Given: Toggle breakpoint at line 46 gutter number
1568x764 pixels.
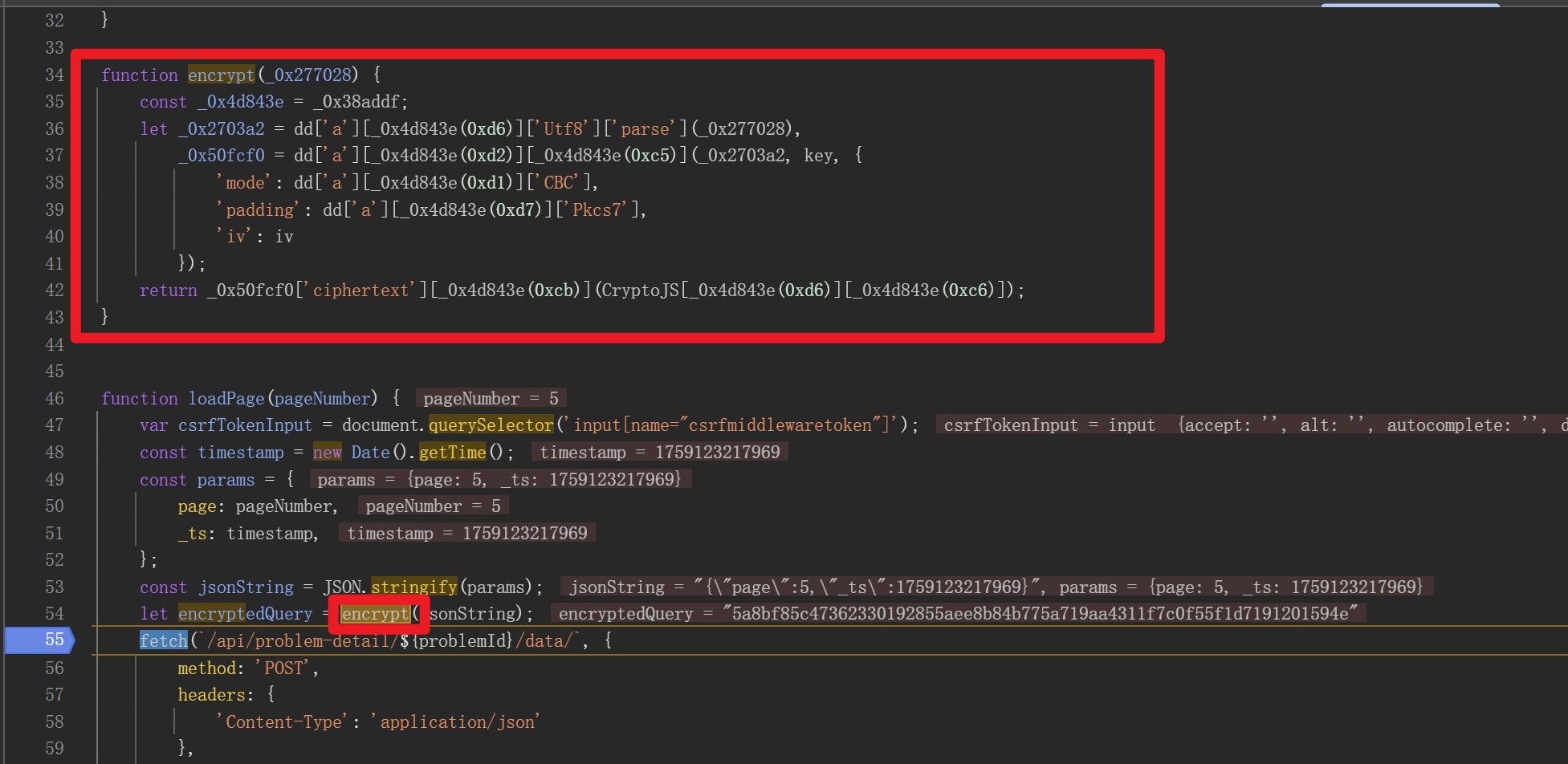Looking at the screenshot, I should (x=54, y=398).
